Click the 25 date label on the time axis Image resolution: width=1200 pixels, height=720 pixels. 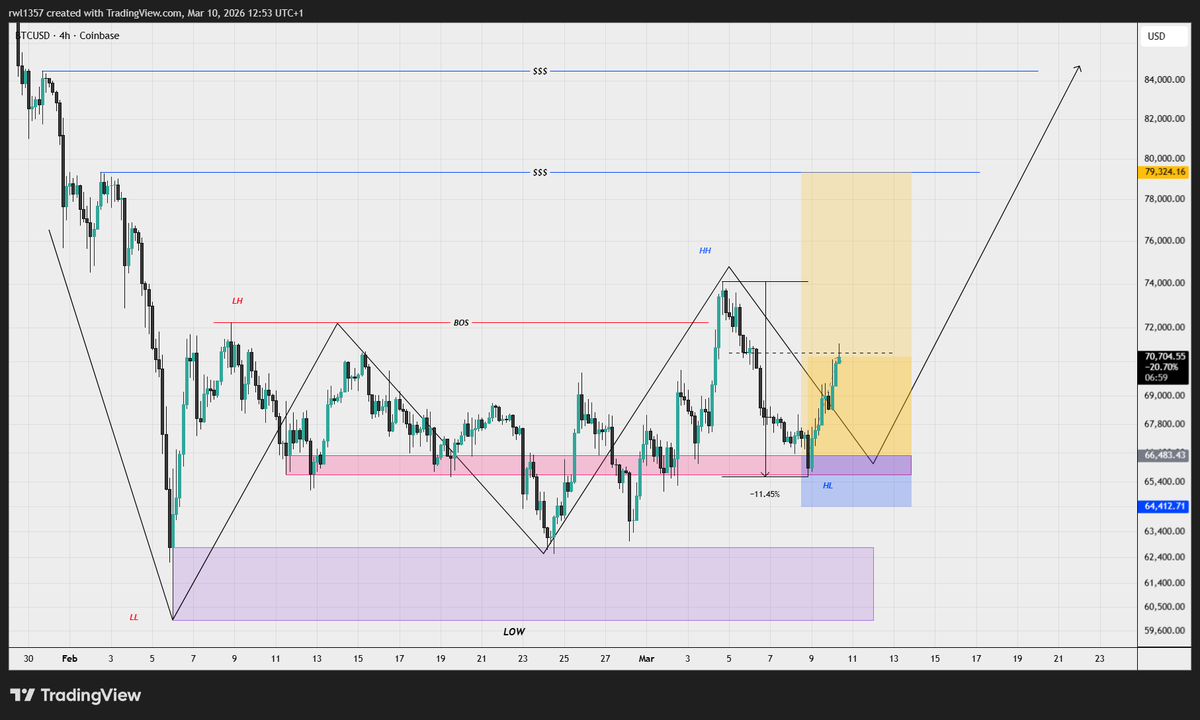coord(564,659)
